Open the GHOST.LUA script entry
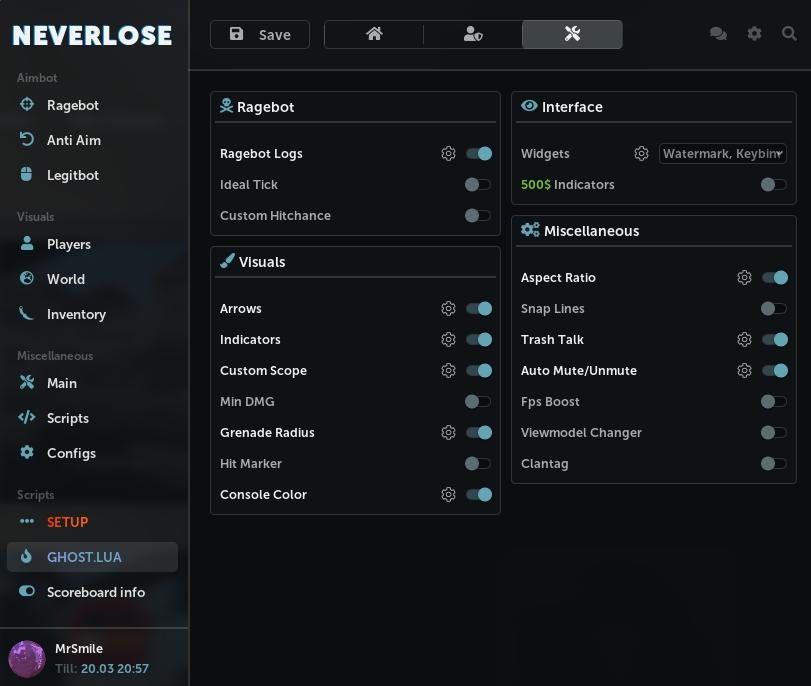811x686 pixels. (84, 557)
